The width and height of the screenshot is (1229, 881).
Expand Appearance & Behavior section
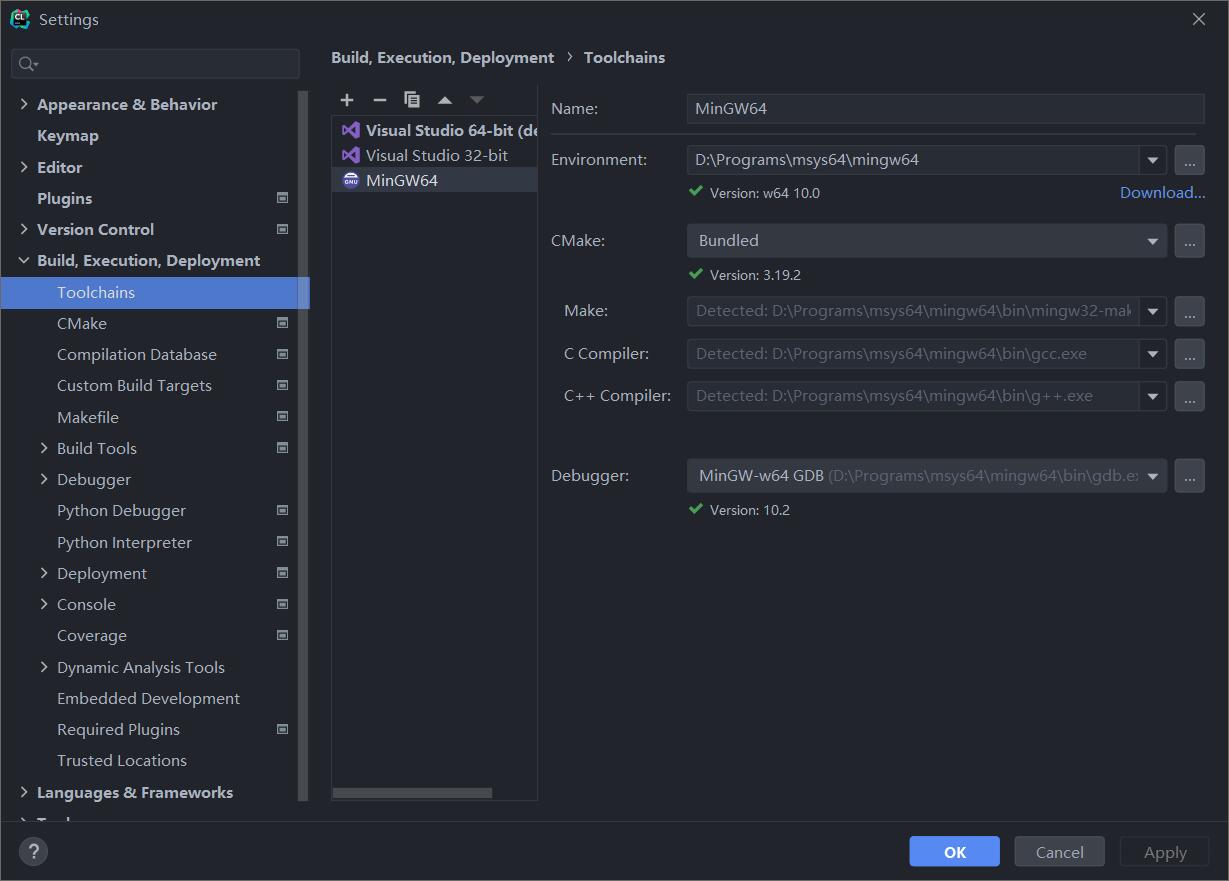point(24,104)
